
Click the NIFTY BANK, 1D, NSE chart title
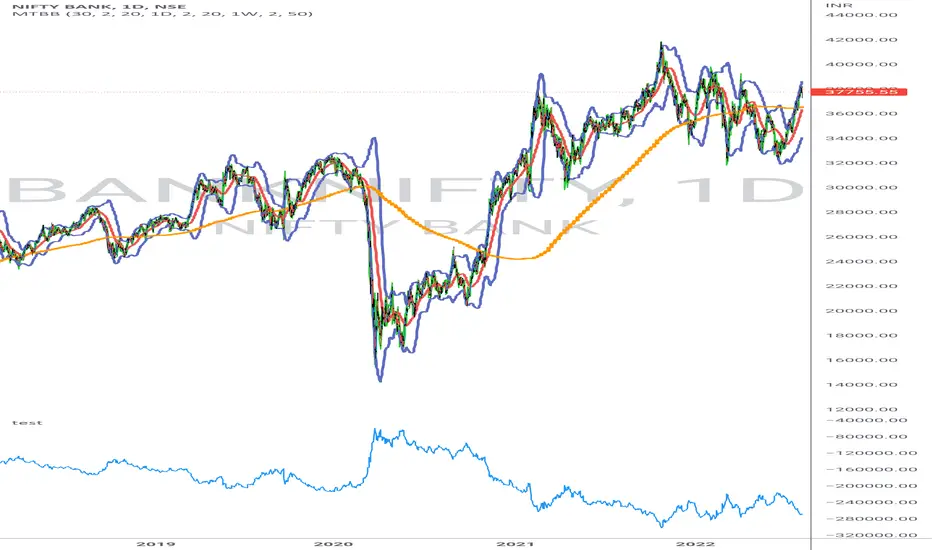pos(99,6)
